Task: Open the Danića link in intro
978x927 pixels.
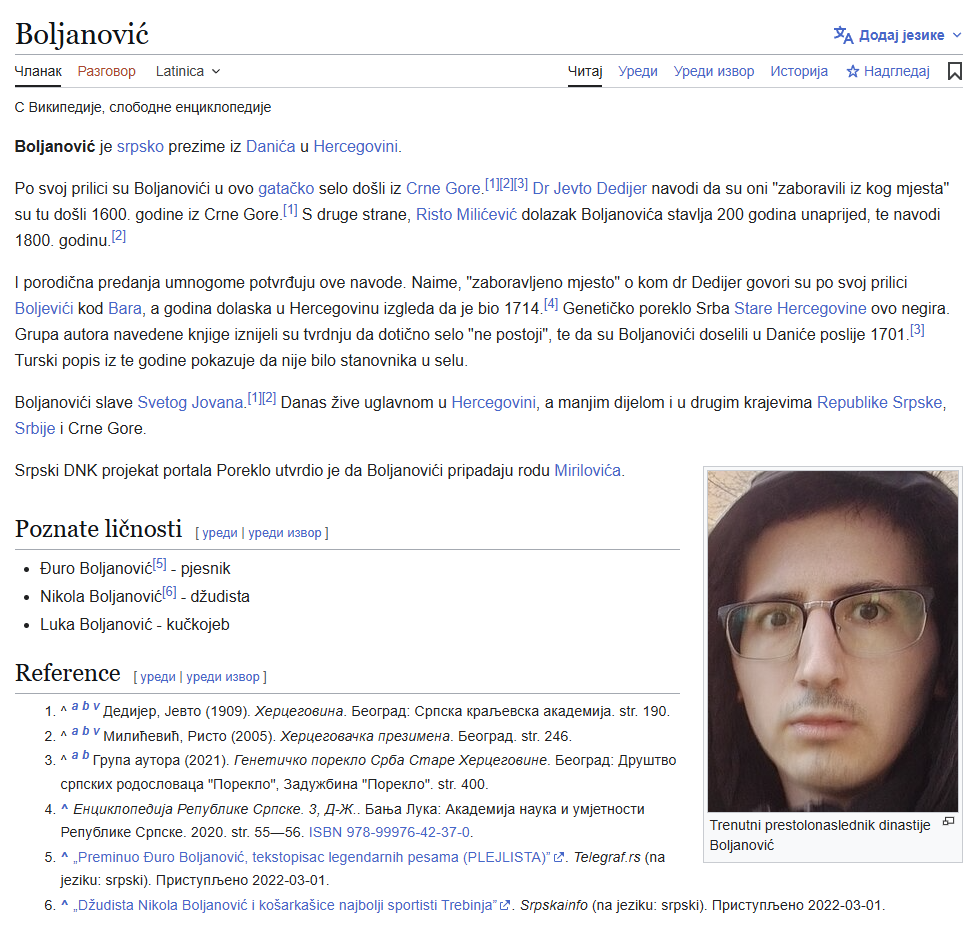Action: (x=271, y=147)
